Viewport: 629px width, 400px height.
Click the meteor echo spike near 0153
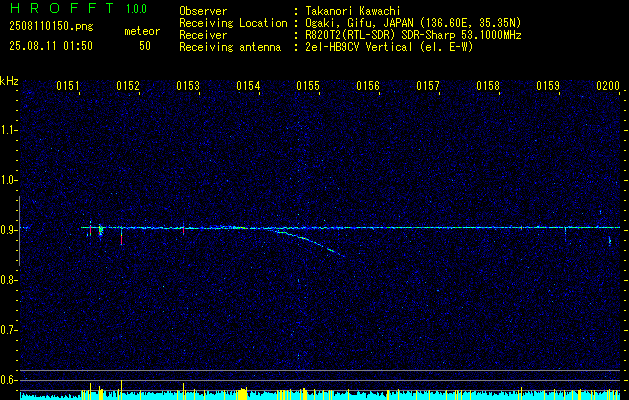tap(183, 229)
